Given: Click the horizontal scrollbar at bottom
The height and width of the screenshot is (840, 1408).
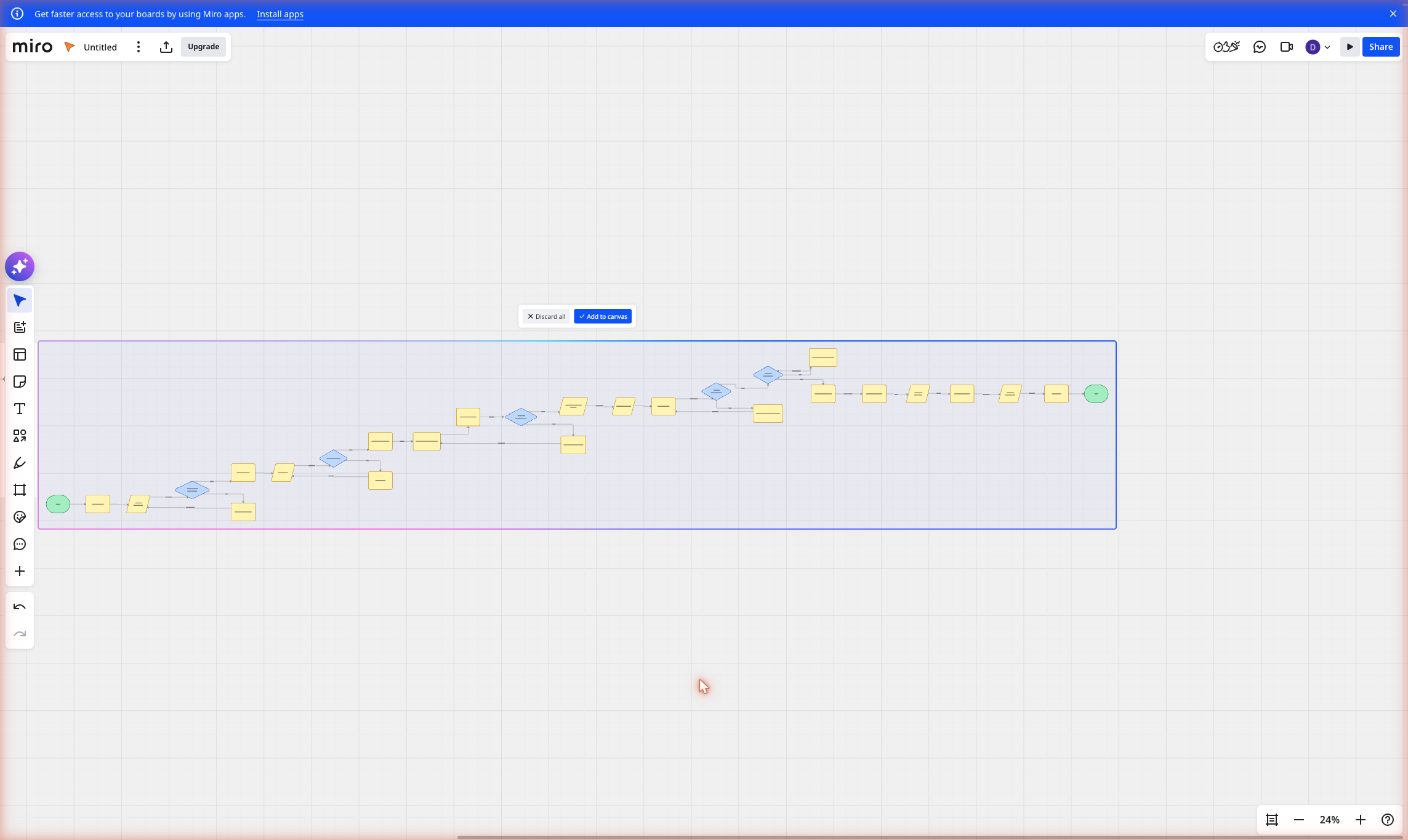Looking at the screenshot, I should click(x=930, y=837).
